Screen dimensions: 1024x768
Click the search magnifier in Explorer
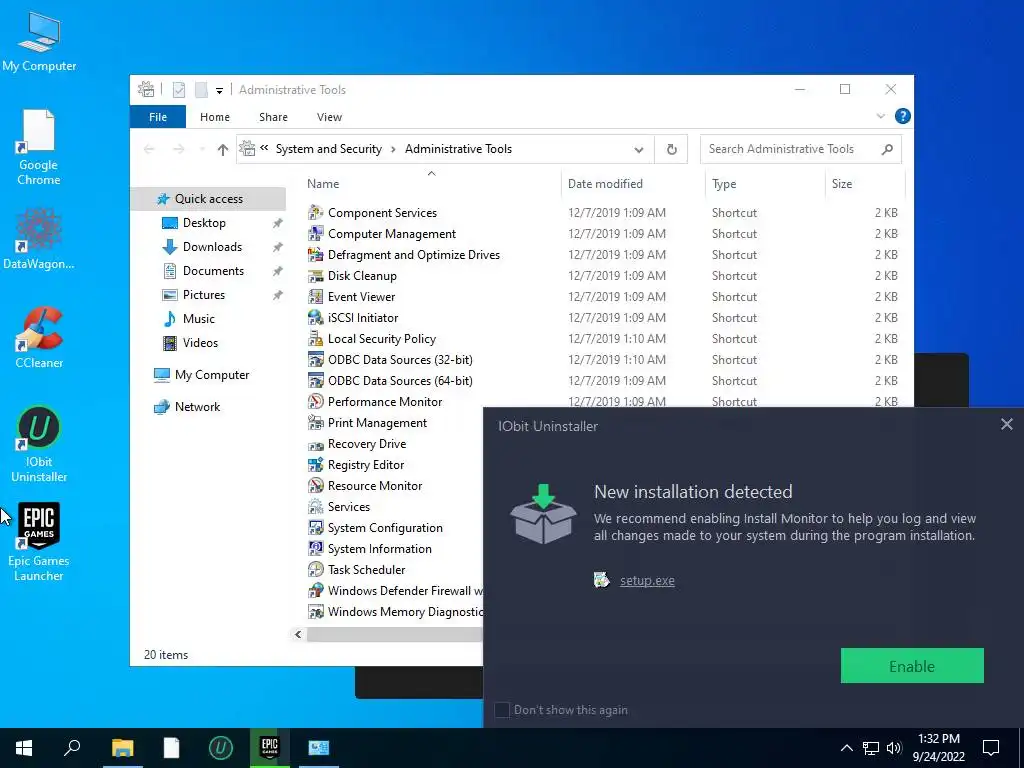point(887,149)
